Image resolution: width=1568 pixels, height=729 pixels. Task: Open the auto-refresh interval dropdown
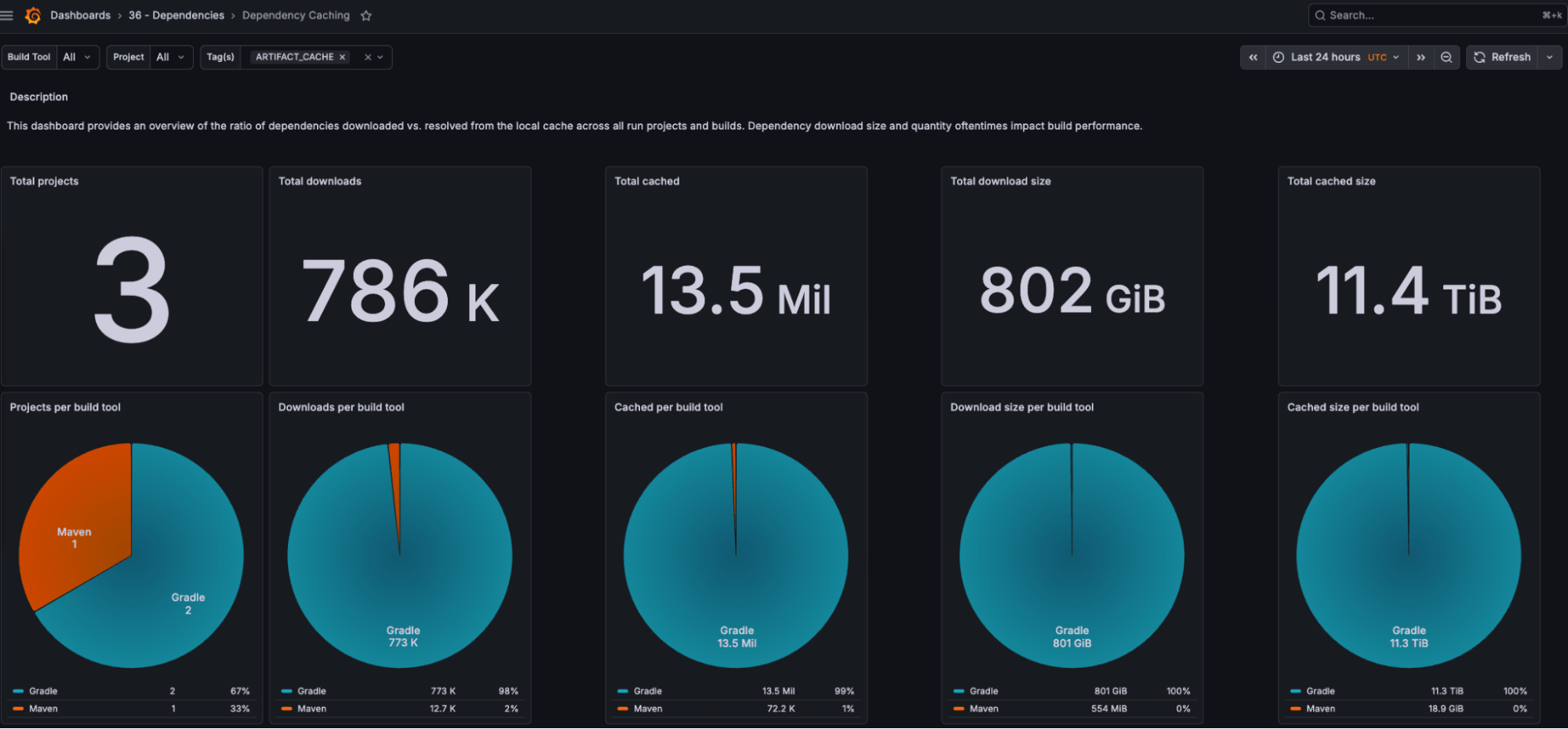pyautogui.click(x=1549, y=56)
